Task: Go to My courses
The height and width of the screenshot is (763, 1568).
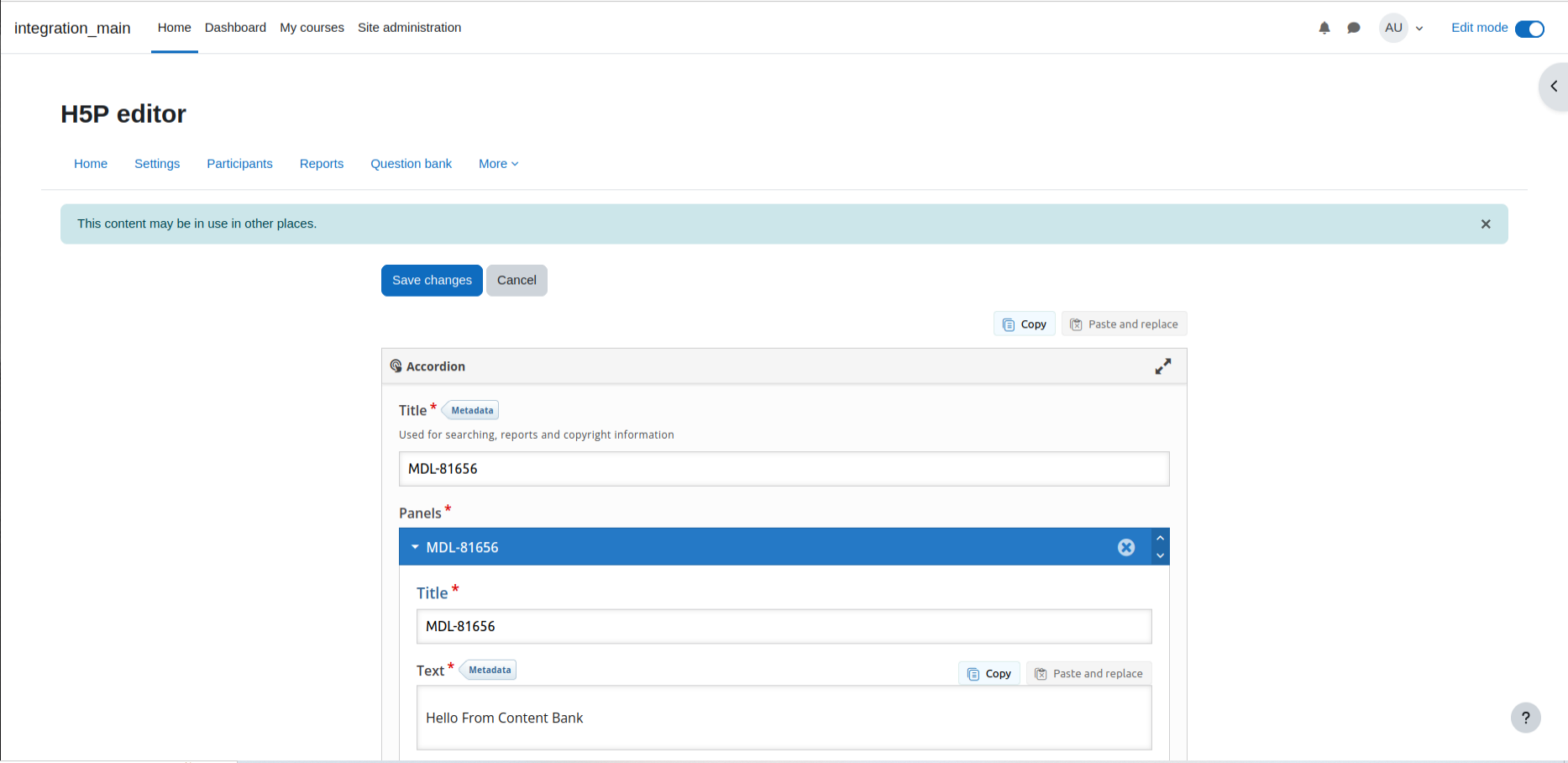Action: tap(312, 28)
